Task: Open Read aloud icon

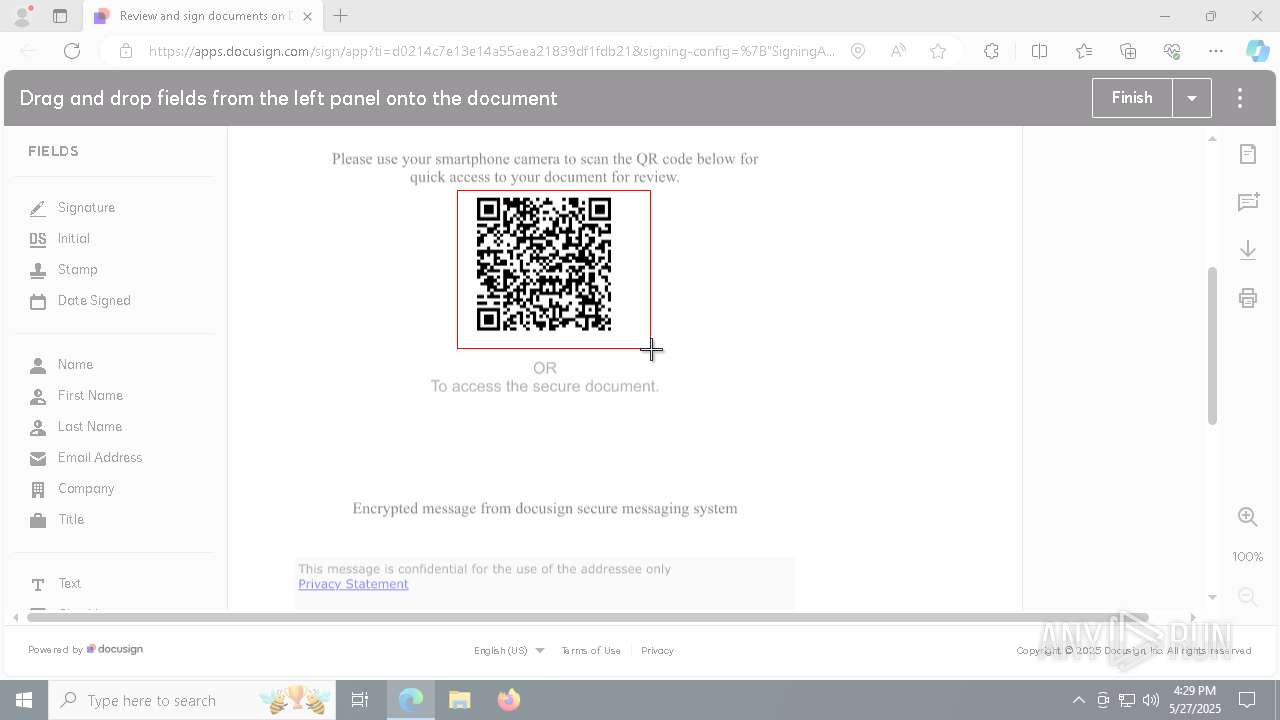Action: 898,51
